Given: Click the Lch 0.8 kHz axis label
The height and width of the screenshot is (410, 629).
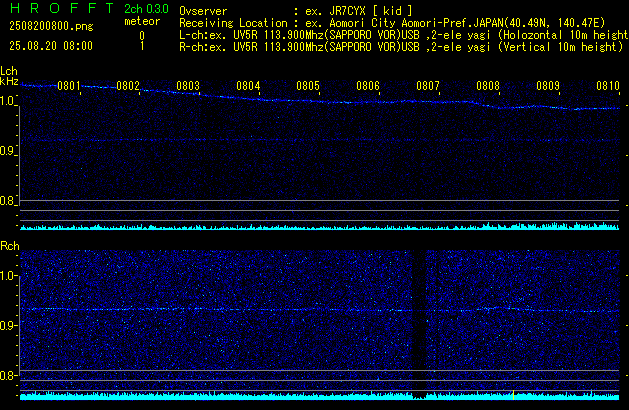Looking at the screenshot, I should tap(7, 201).
